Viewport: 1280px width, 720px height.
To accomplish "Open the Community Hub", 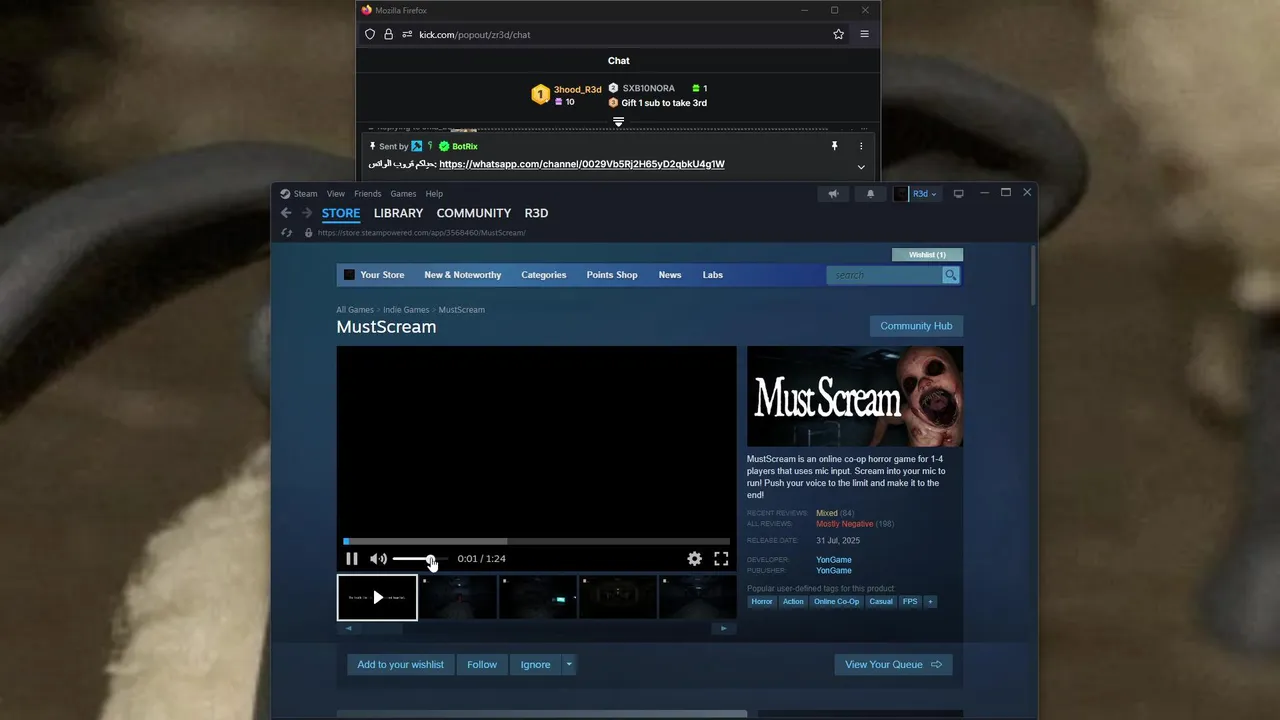I will tap(916, 326).
